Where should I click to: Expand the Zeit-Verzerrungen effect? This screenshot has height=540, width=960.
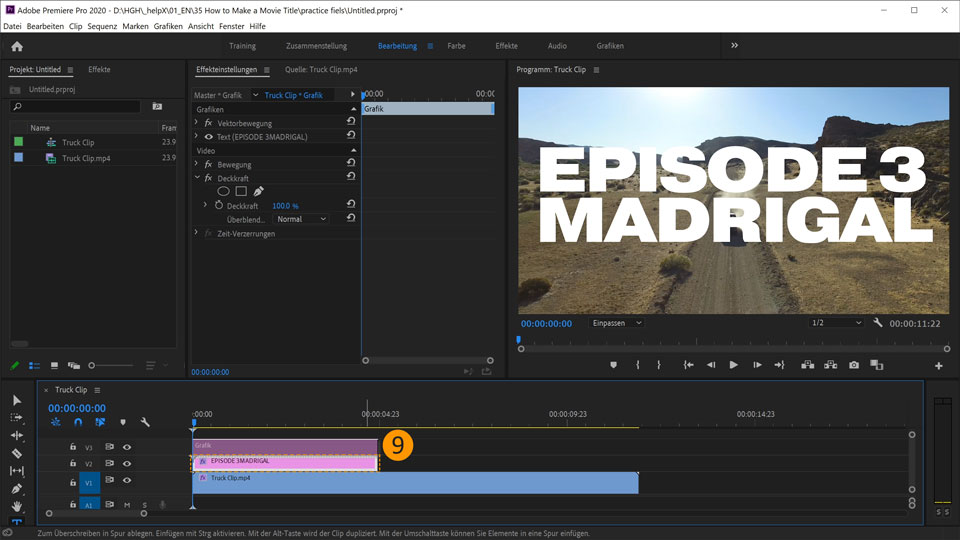pos(197,233)
